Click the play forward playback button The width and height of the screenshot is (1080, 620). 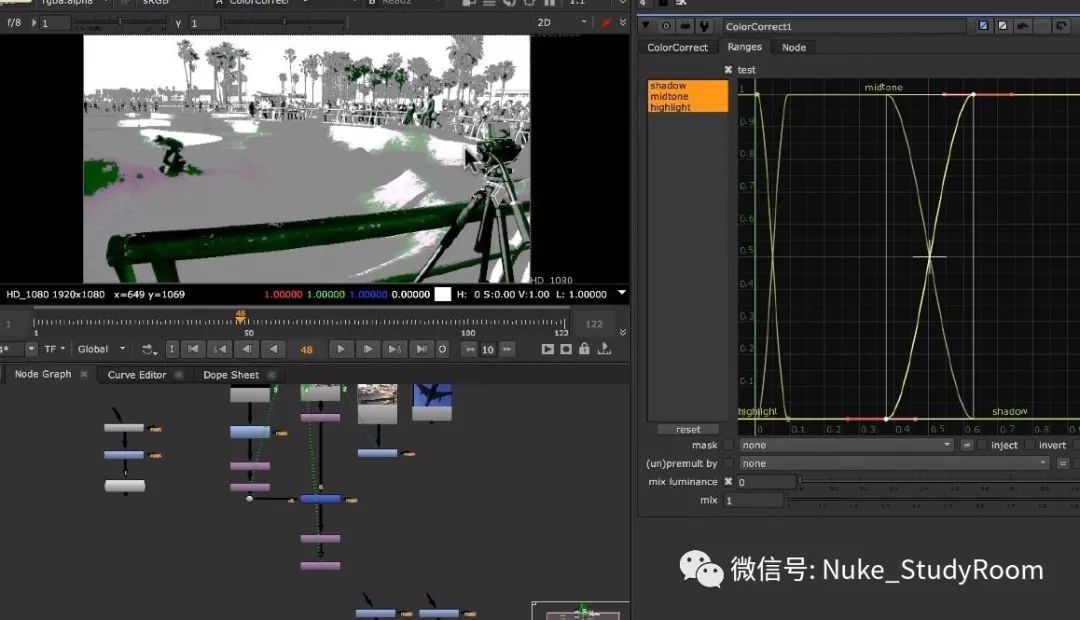point(342,349)
